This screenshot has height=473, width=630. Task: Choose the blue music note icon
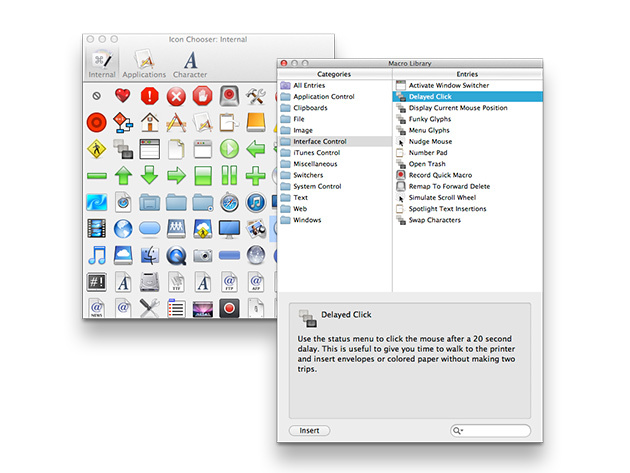[97, 254]
